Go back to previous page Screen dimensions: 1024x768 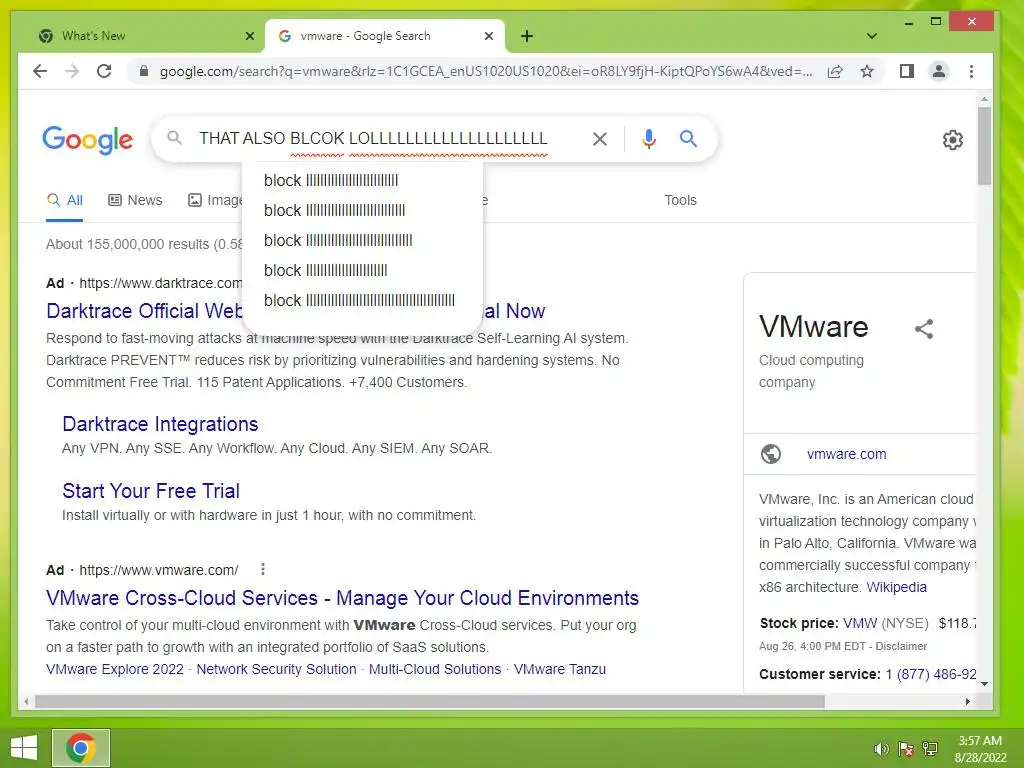tap(40, 71)
